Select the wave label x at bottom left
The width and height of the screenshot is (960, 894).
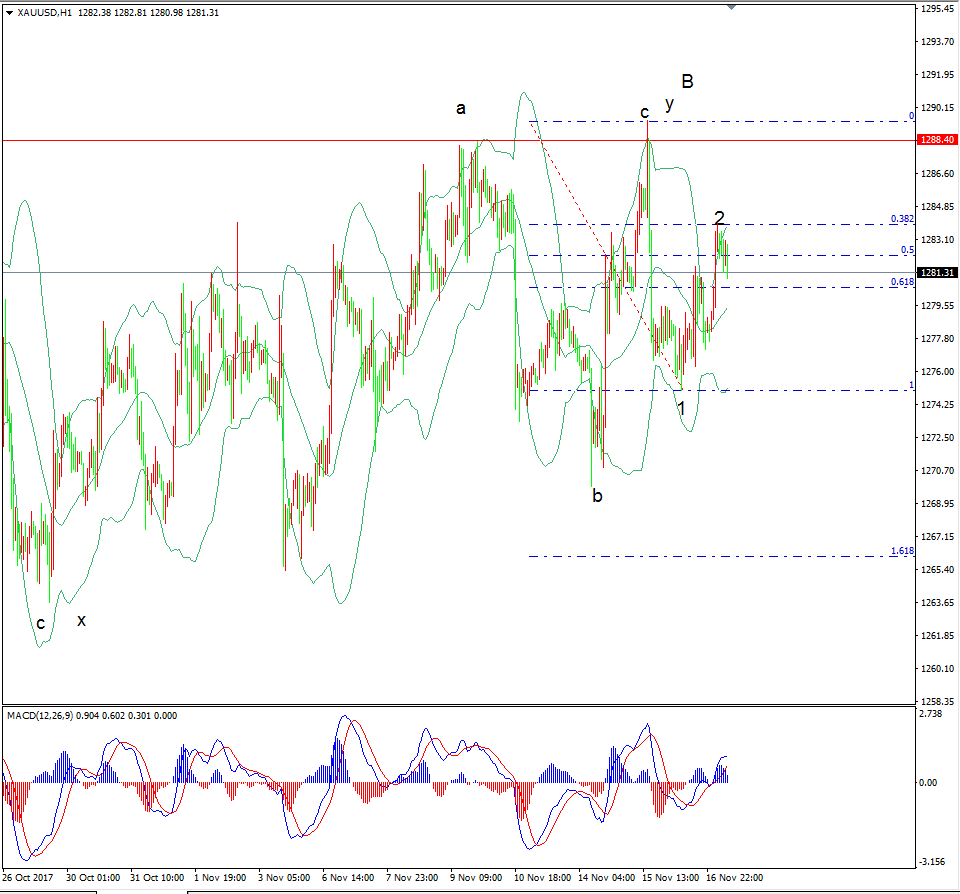click(81, 621)
